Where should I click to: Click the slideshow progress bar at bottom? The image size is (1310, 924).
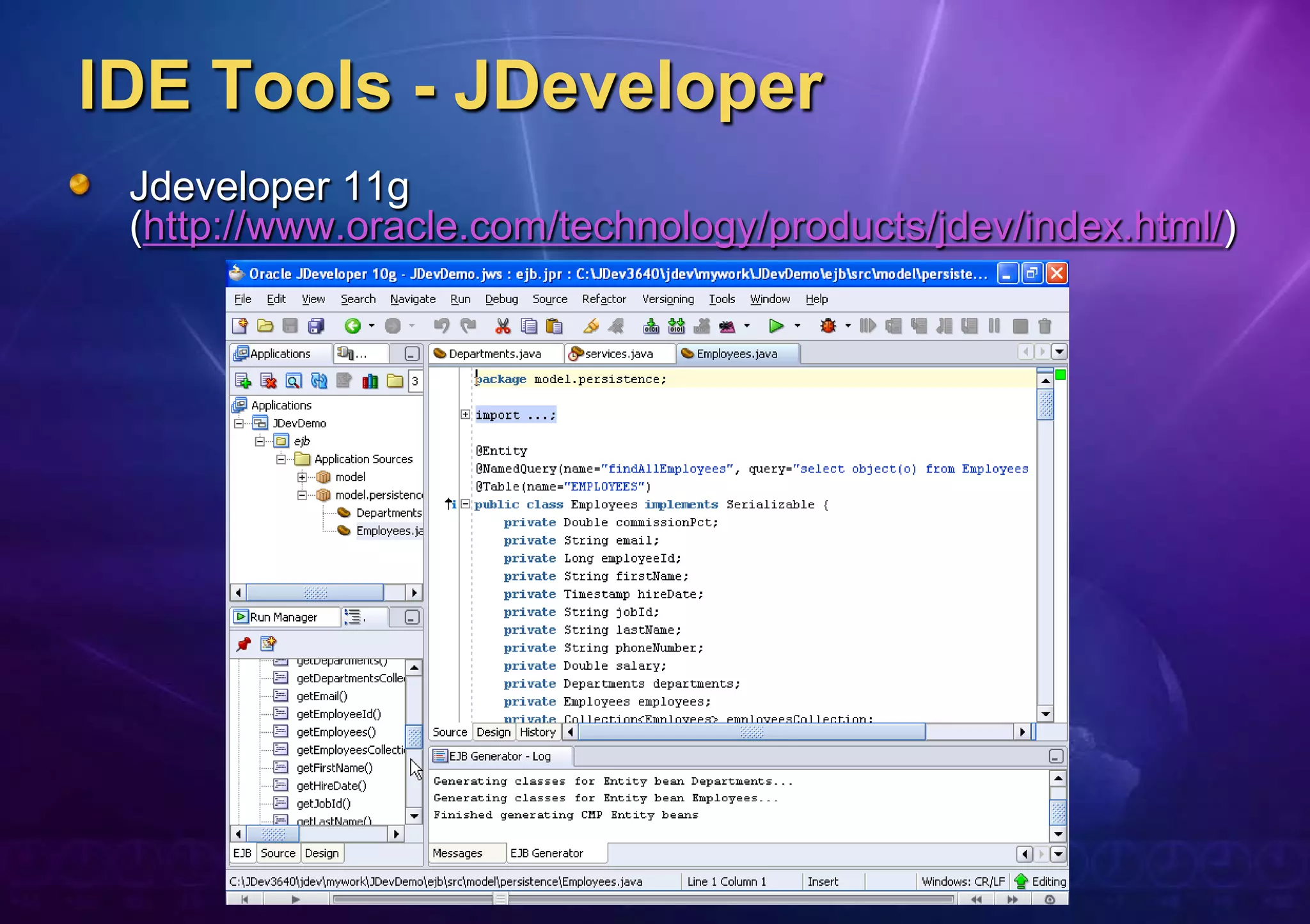coord(643,899)
